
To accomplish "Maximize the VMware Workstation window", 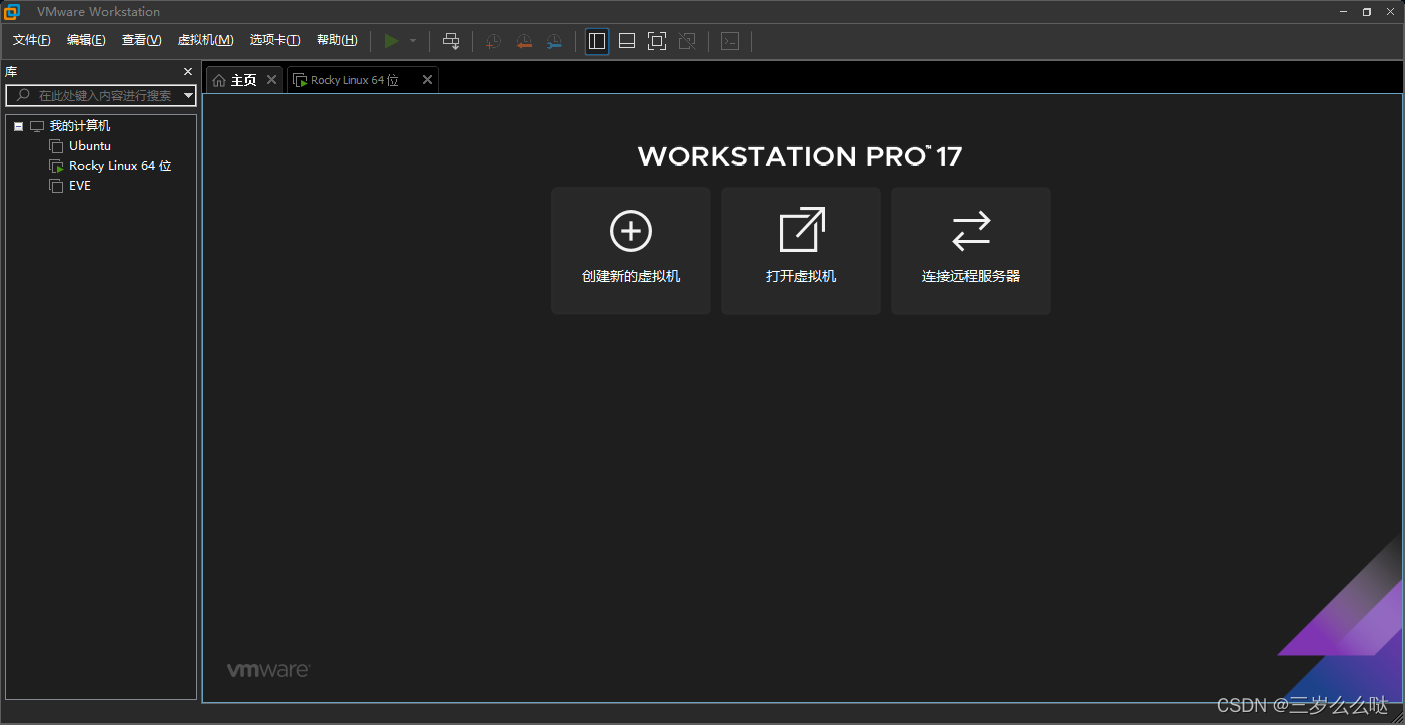I will 1367,12.
